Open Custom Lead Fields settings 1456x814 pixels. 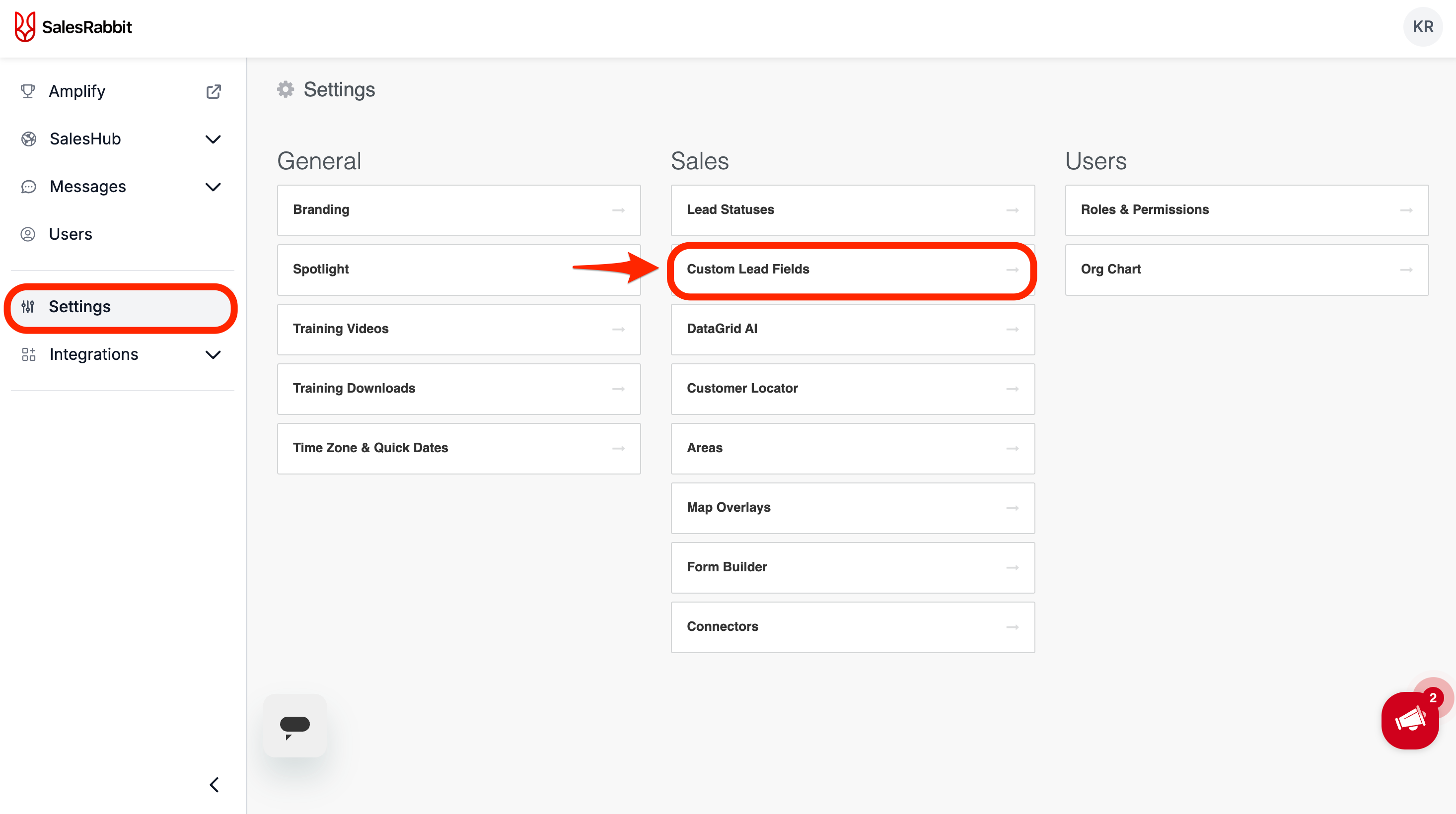pyautogui.click(x=852, y=270)
